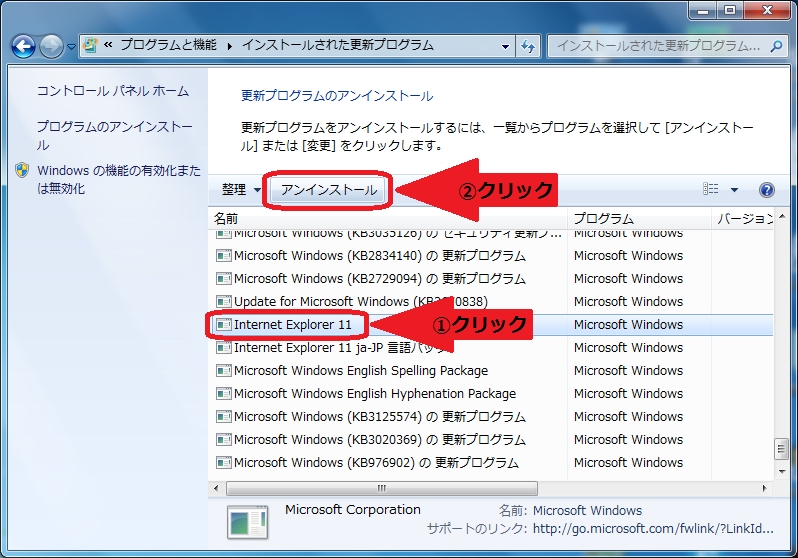Expand the address bar history dropdown
This screenshot has width=798, height=558.
[505, 46]
